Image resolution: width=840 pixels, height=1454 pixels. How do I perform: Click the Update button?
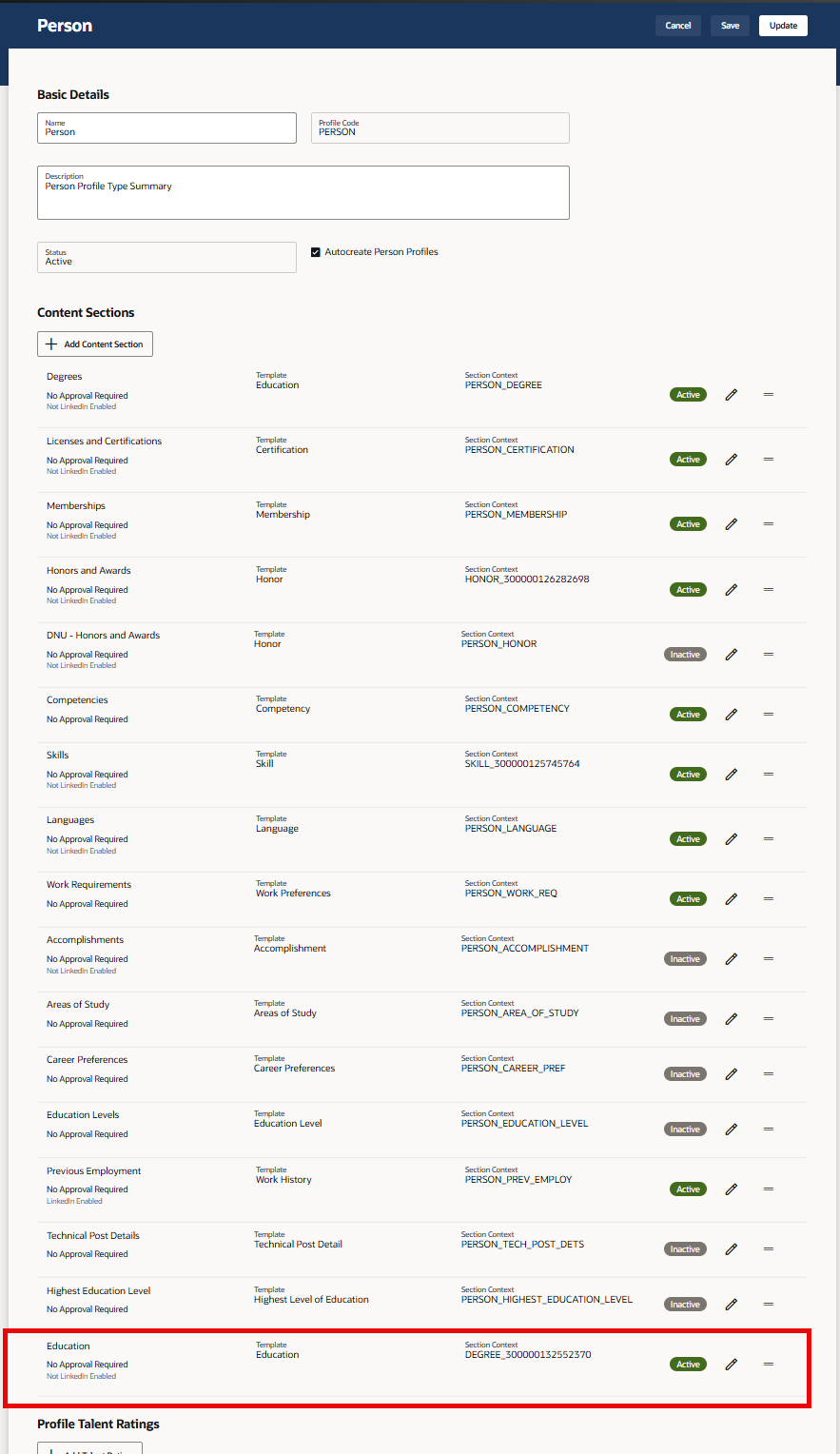click(x=782, y=25)
